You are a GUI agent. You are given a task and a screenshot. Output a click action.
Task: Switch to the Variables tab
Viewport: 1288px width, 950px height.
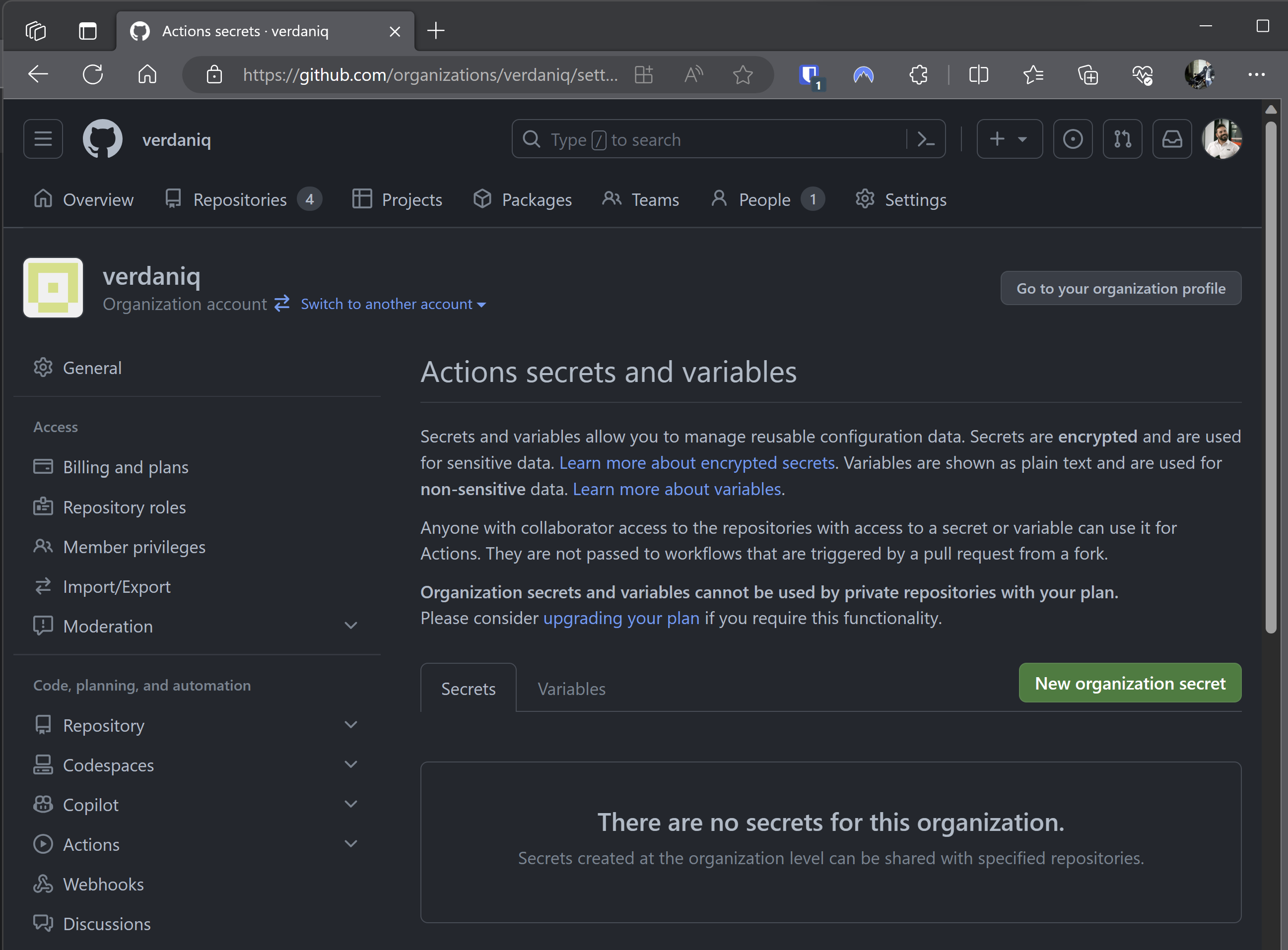[x=571, y=689]
